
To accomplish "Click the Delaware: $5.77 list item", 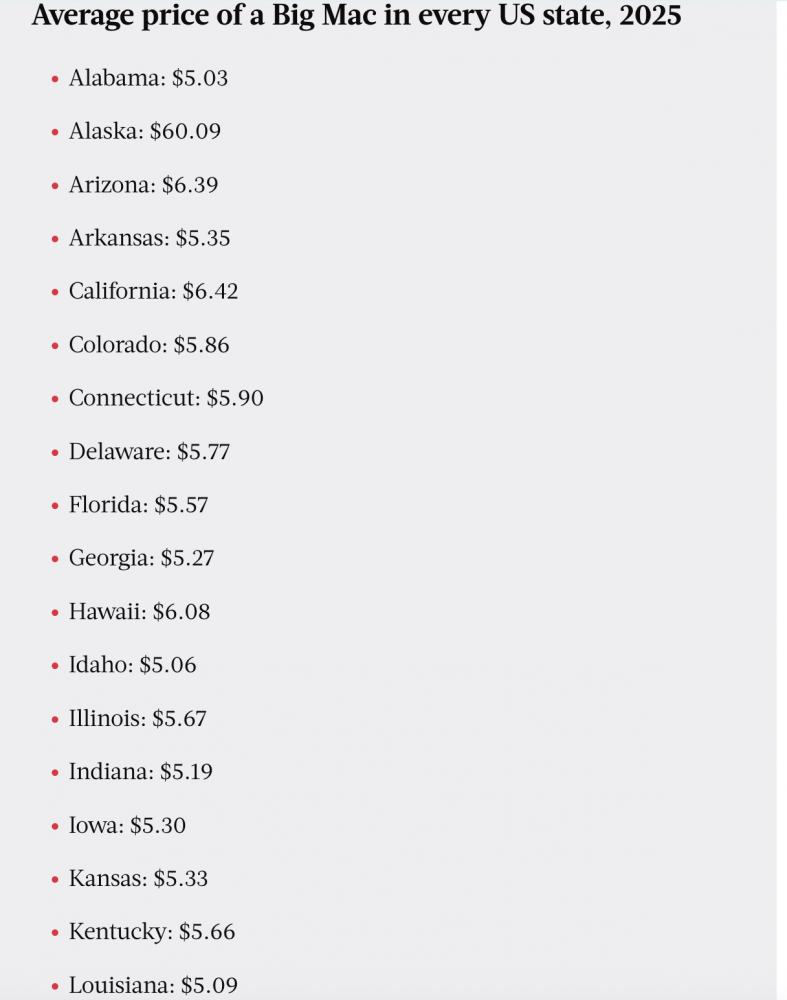I will coord(149,452).
